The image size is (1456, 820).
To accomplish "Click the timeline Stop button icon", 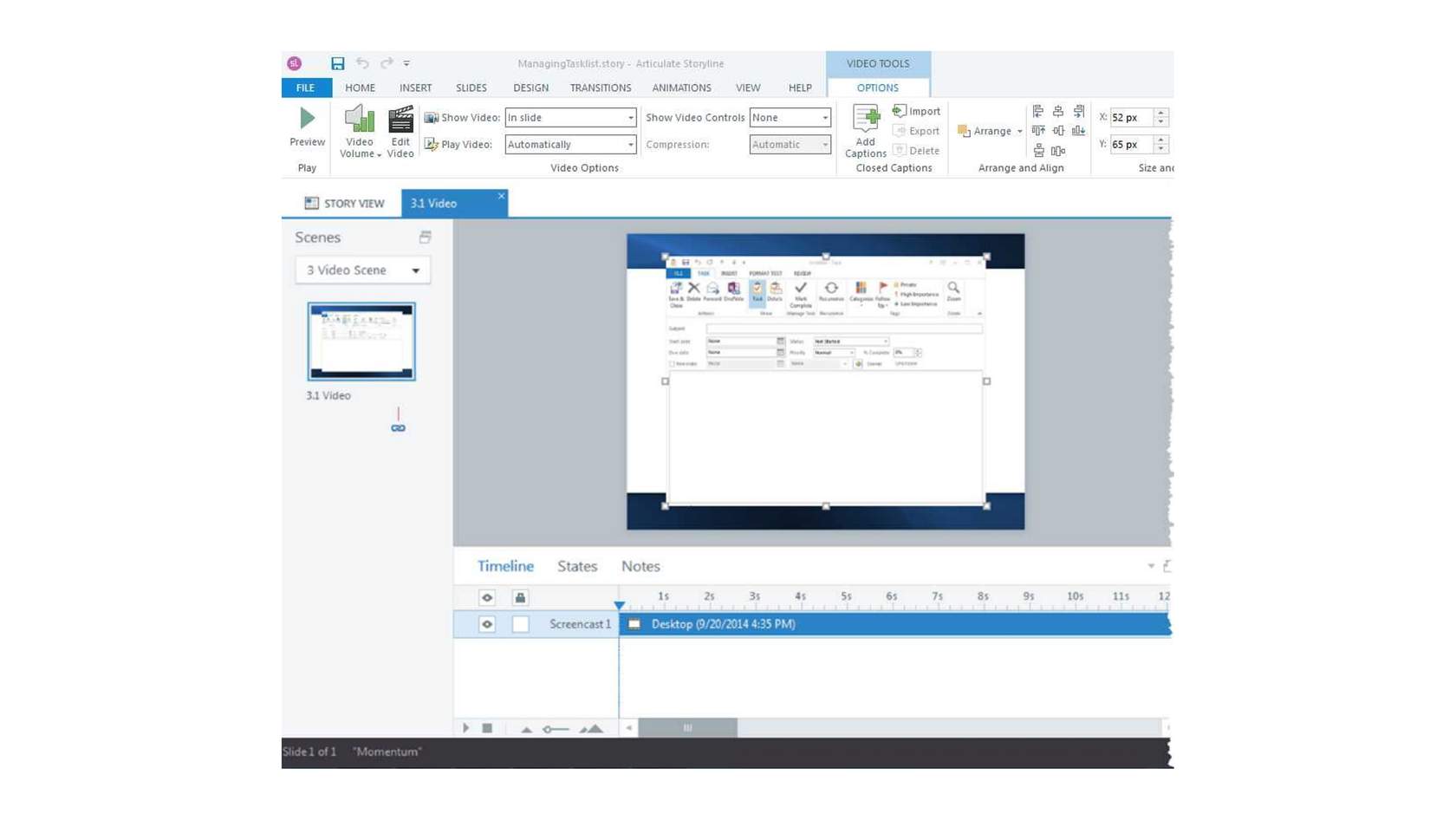I will point(487,728).
